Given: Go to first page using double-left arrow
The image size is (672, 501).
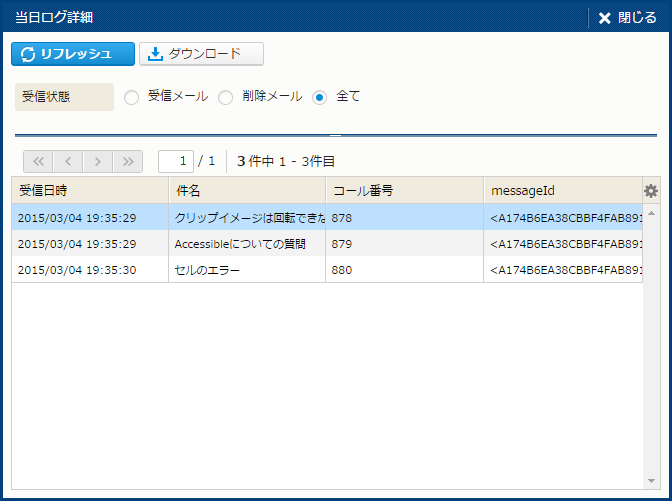Looking at the screenshot, I should (38, 161).
